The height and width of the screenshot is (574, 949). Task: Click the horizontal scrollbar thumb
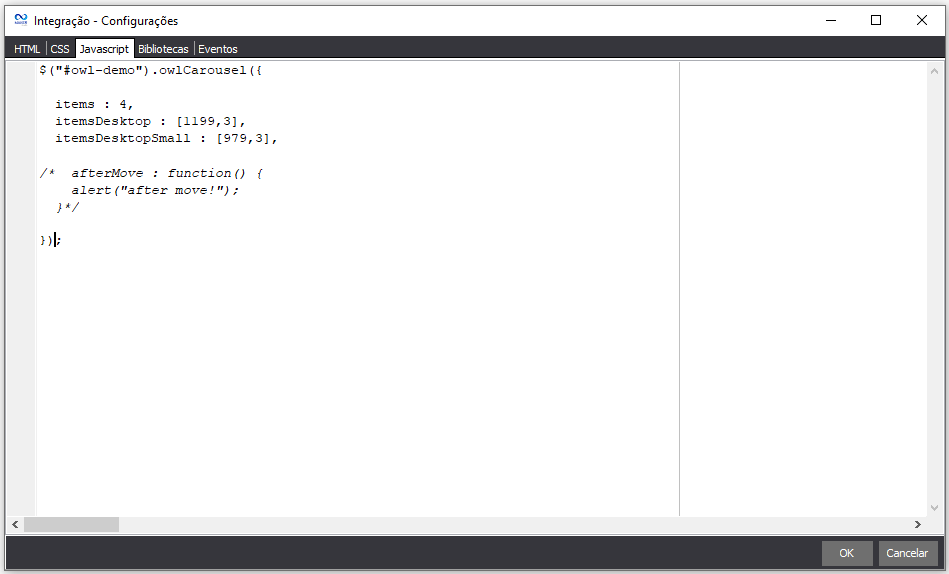click(x=71, y=525)
